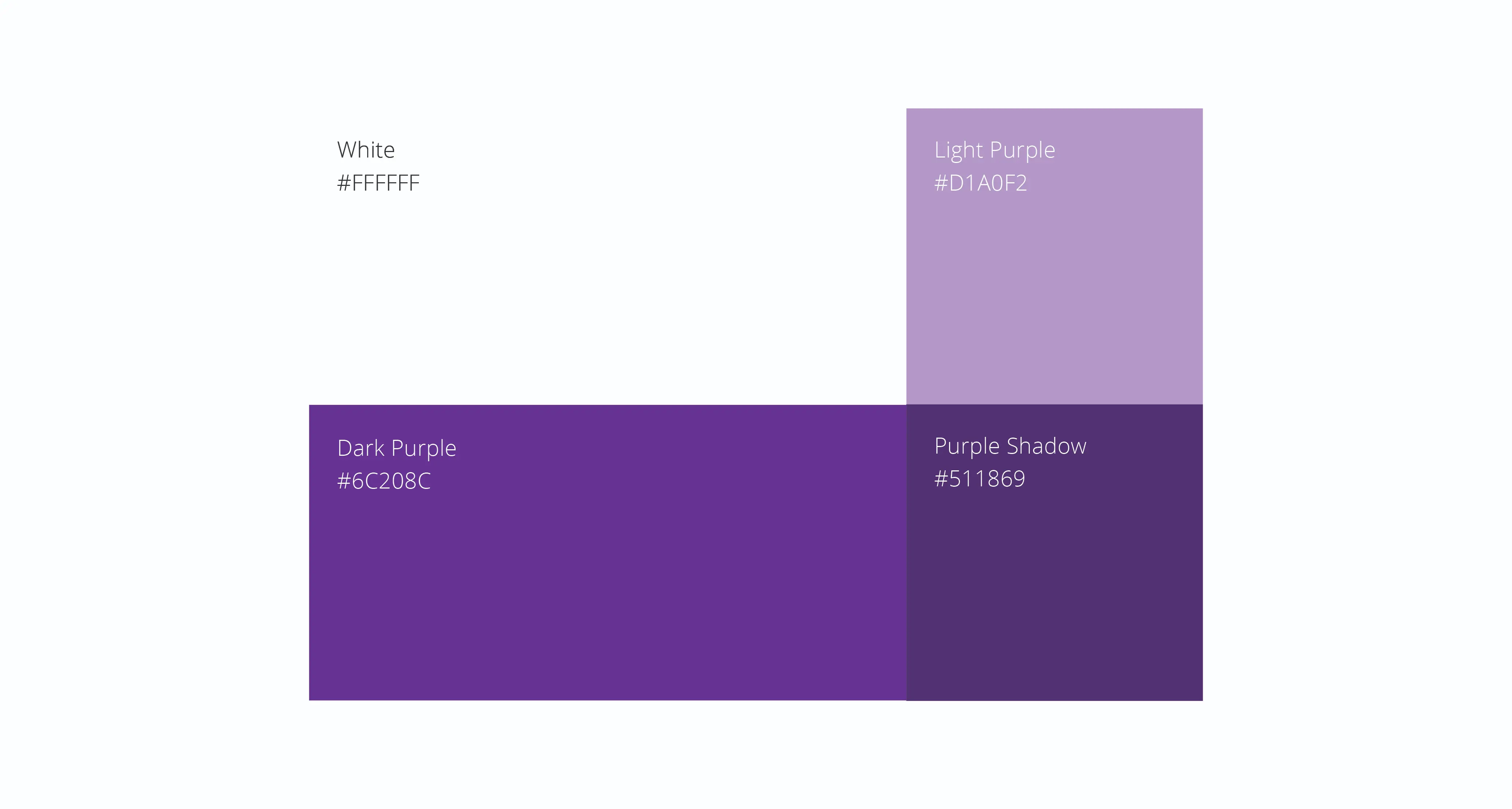Click the 'White' label text

pyautogui.click(x=366, y=150)
